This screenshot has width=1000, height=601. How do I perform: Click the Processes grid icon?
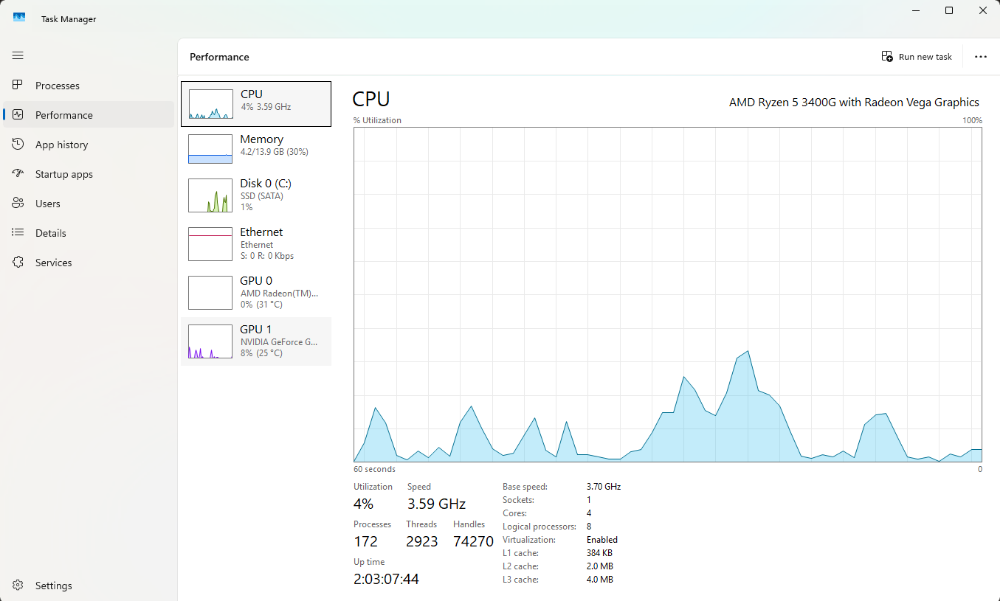click(18, 85)
